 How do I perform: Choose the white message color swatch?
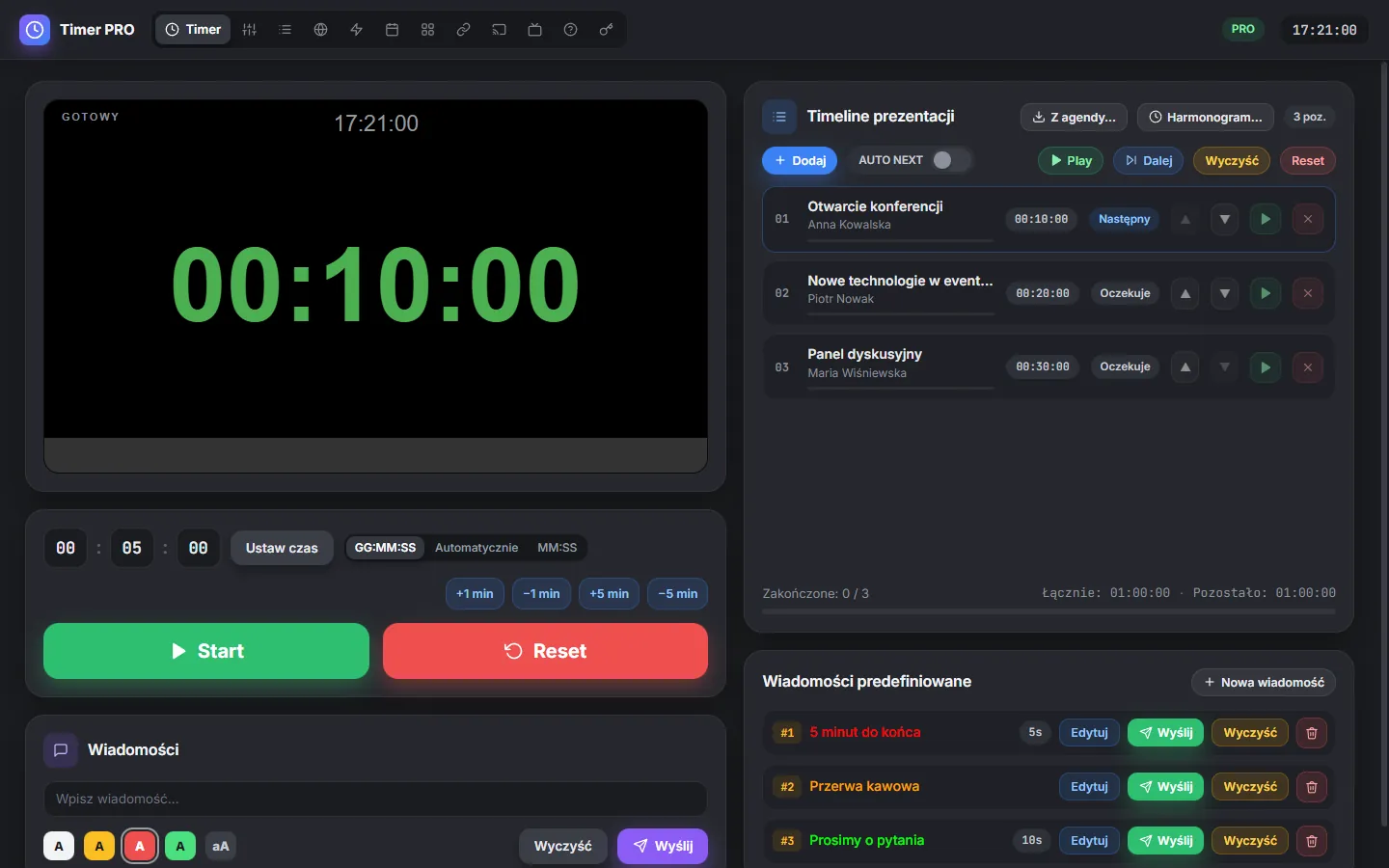coord(59,846)
